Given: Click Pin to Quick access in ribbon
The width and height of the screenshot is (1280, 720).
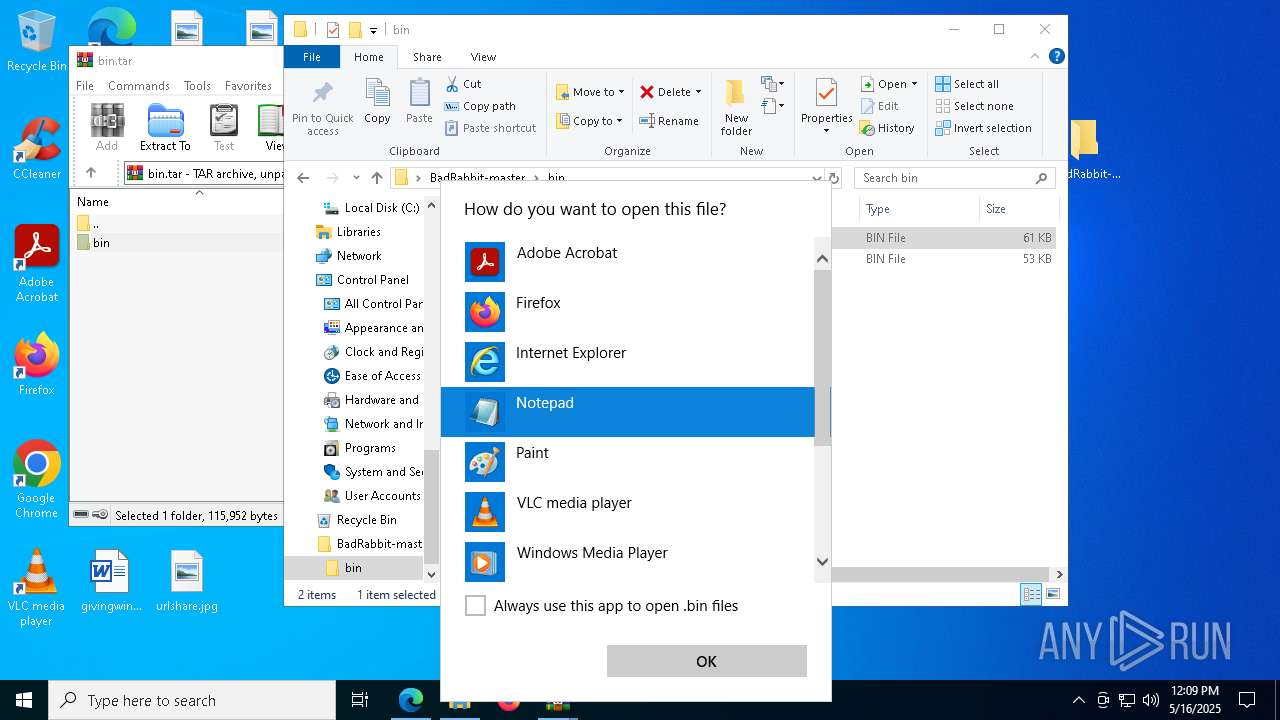Looking at the screenshot, I should pos(322,108).
